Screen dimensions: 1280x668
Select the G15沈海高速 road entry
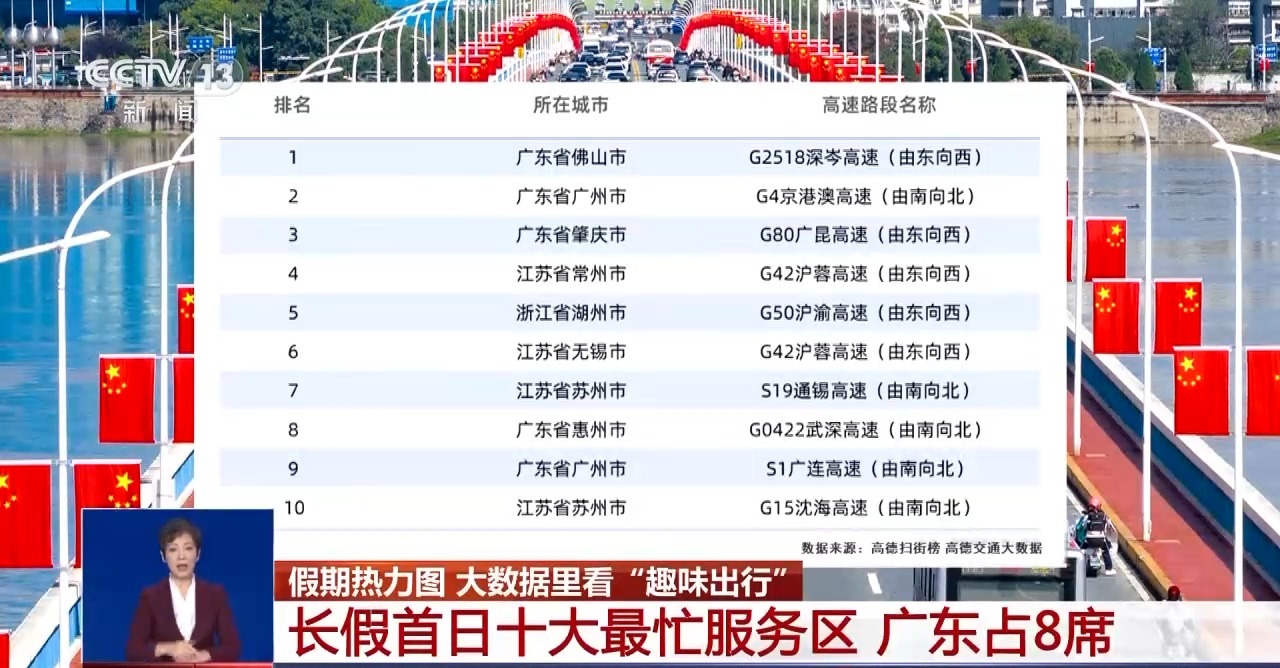tap(866, 508)
